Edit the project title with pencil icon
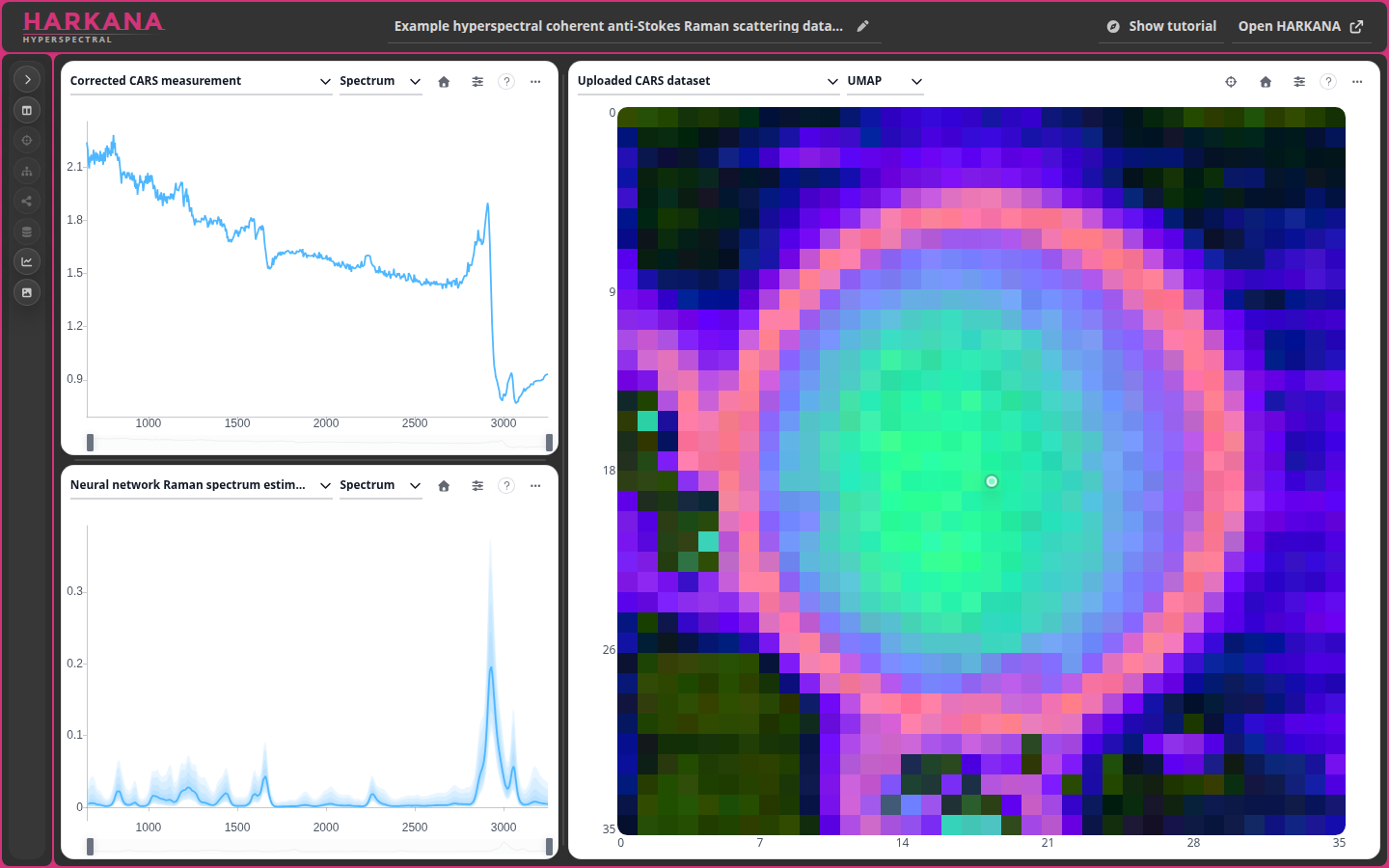1389x868 pixels. pyautogui.click(x=863, y=26)
